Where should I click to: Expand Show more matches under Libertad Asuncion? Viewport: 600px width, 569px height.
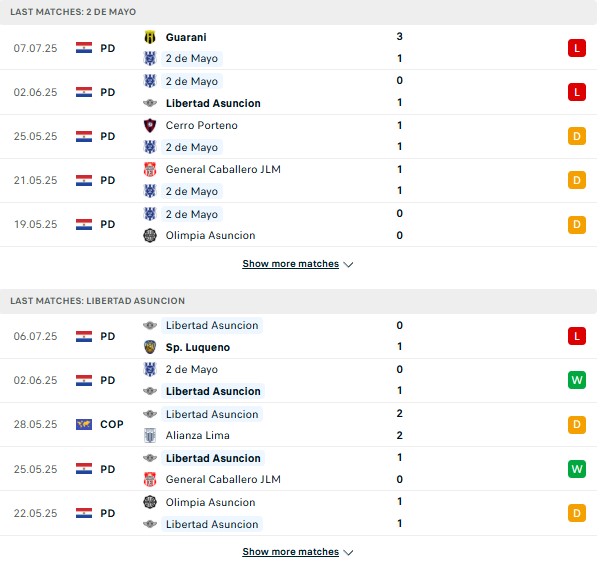click(x=290, y=551)
